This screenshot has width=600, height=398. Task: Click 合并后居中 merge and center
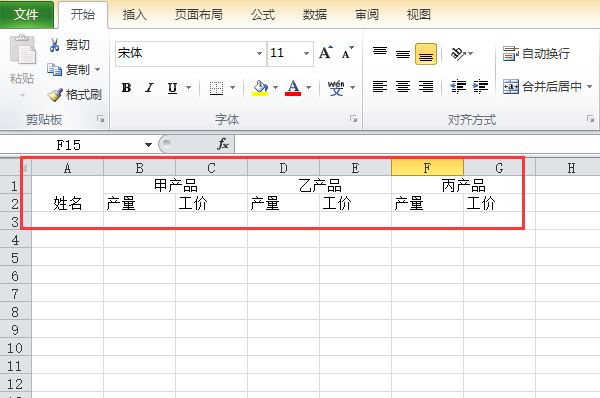click(543, 87)
